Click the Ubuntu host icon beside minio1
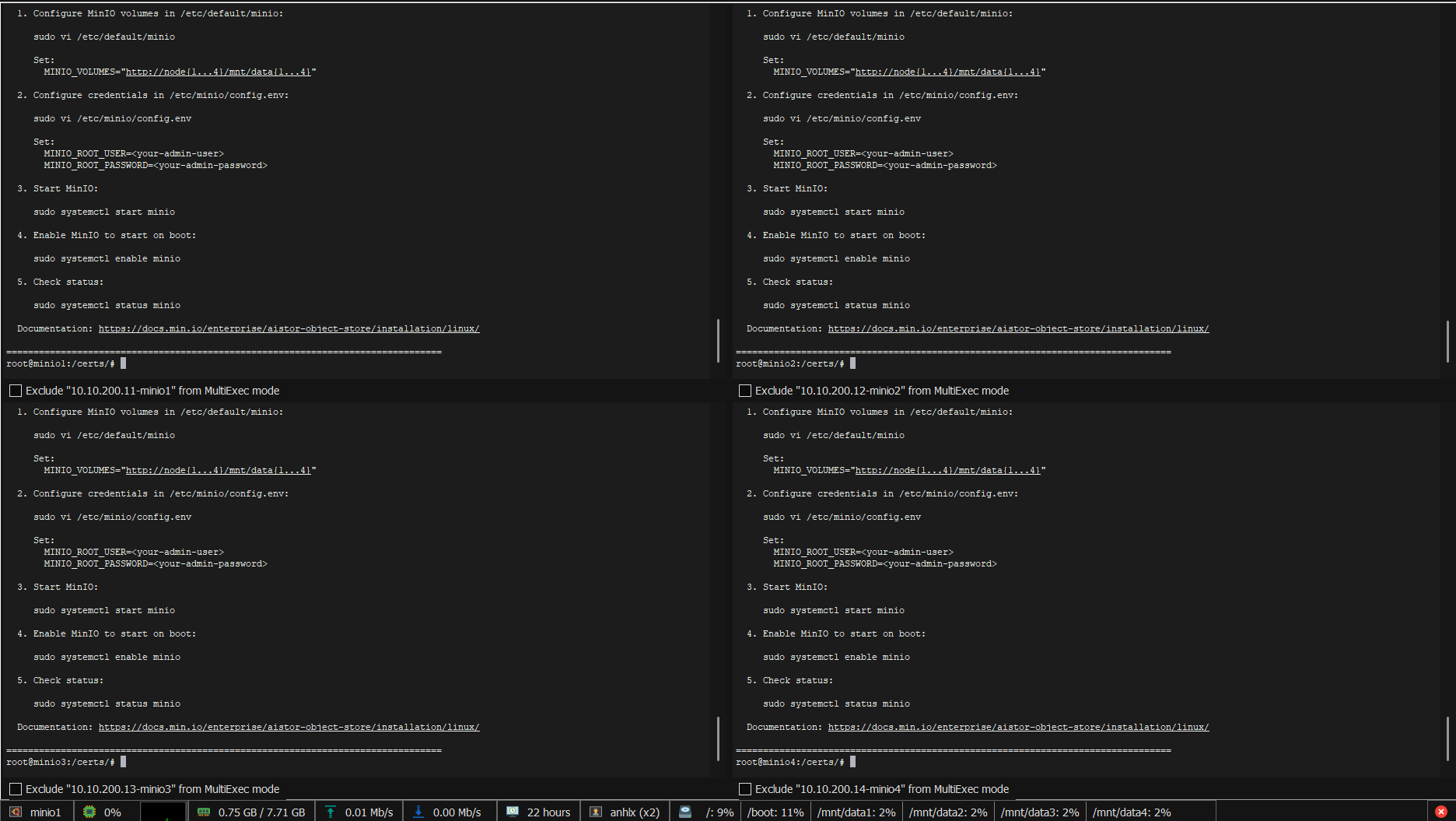 15,812
